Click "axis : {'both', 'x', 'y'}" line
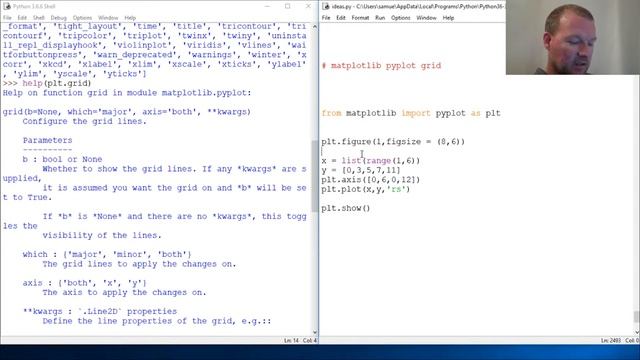The image size is (640, 360). 84,283
